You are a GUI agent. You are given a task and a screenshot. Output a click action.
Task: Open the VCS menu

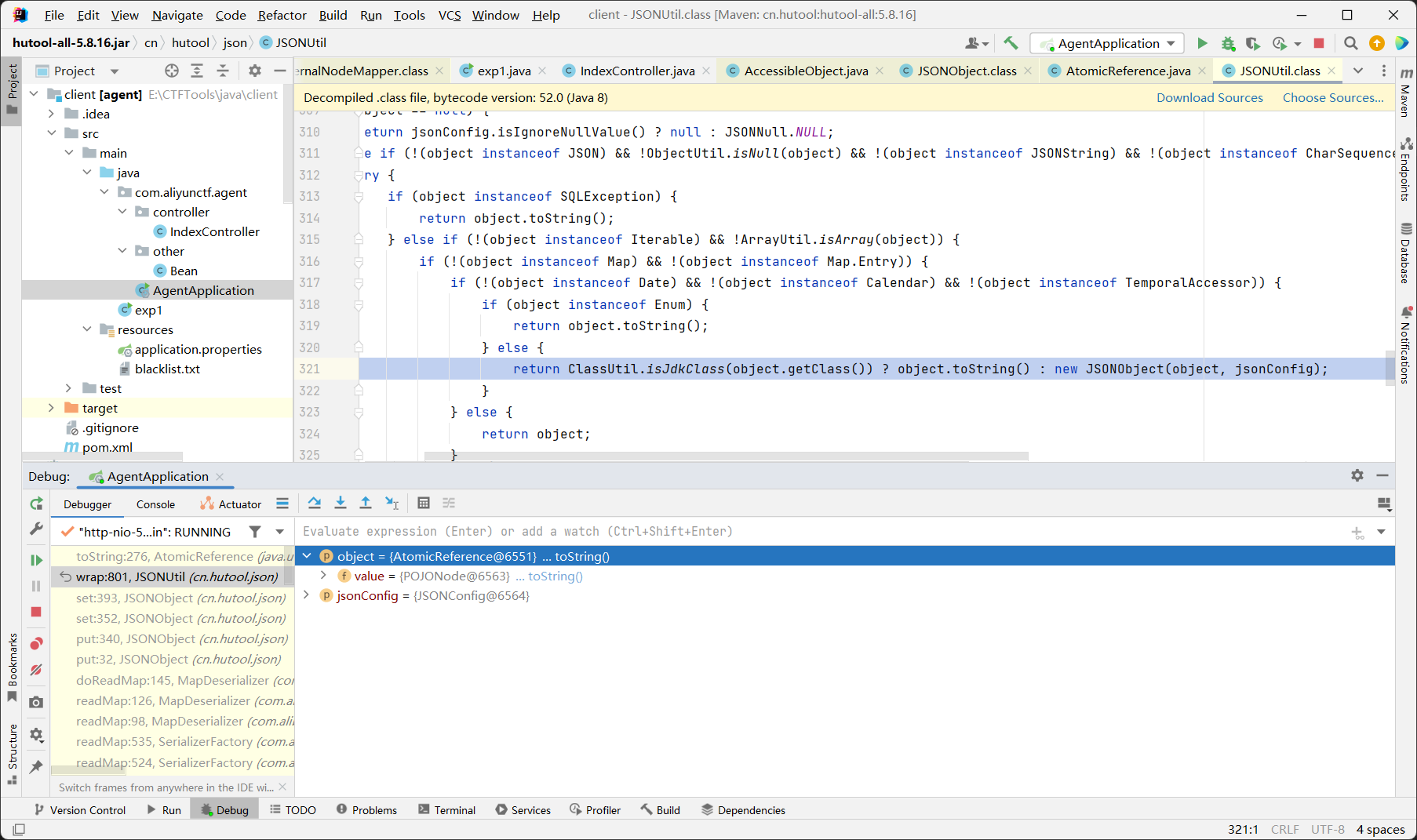(x=450, y=15)
